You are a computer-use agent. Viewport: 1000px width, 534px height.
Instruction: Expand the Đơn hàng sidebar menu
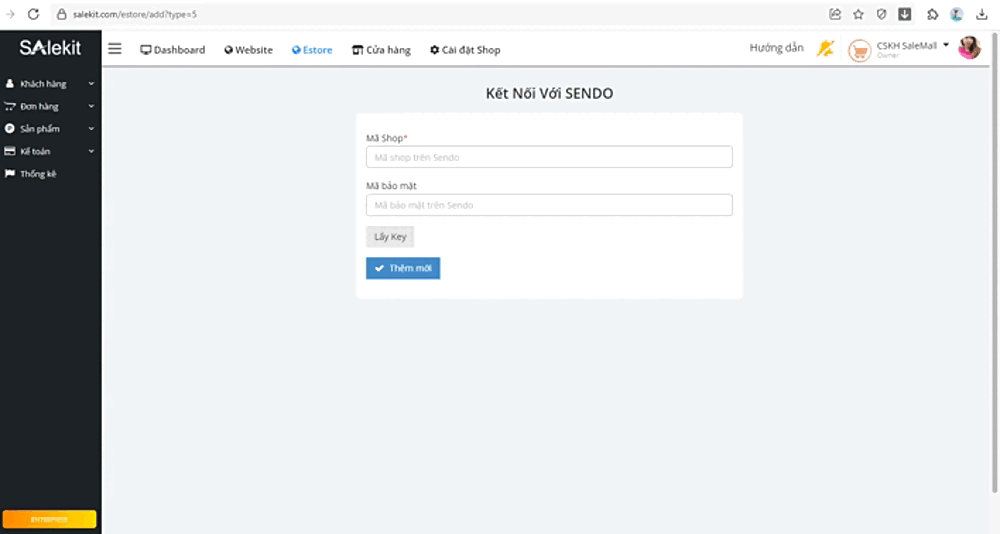pos(50,106)
